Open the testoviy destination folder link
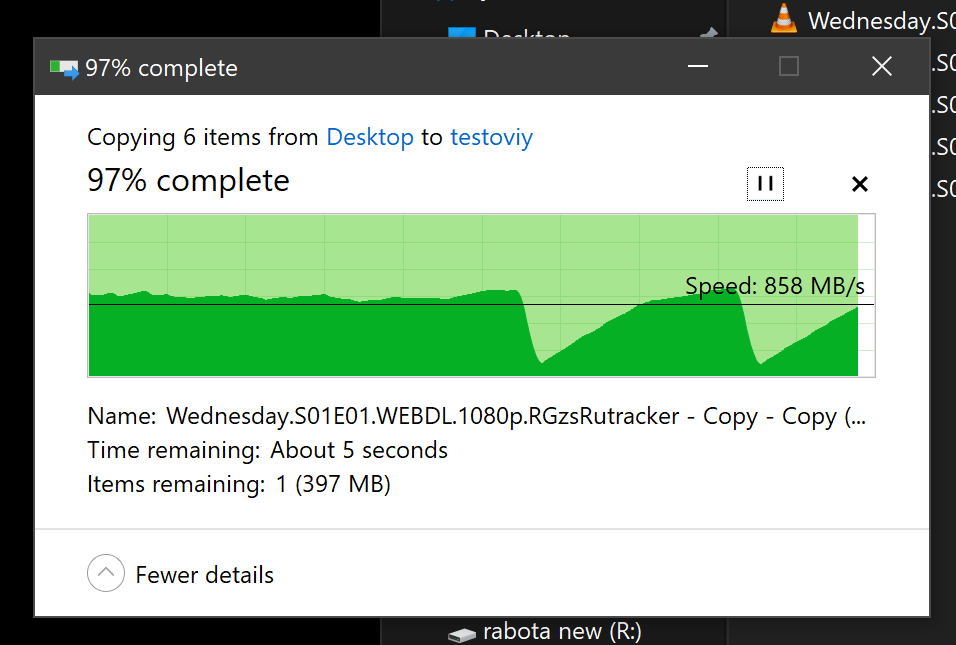Viewport: 956px width, 645px height. 491,137
